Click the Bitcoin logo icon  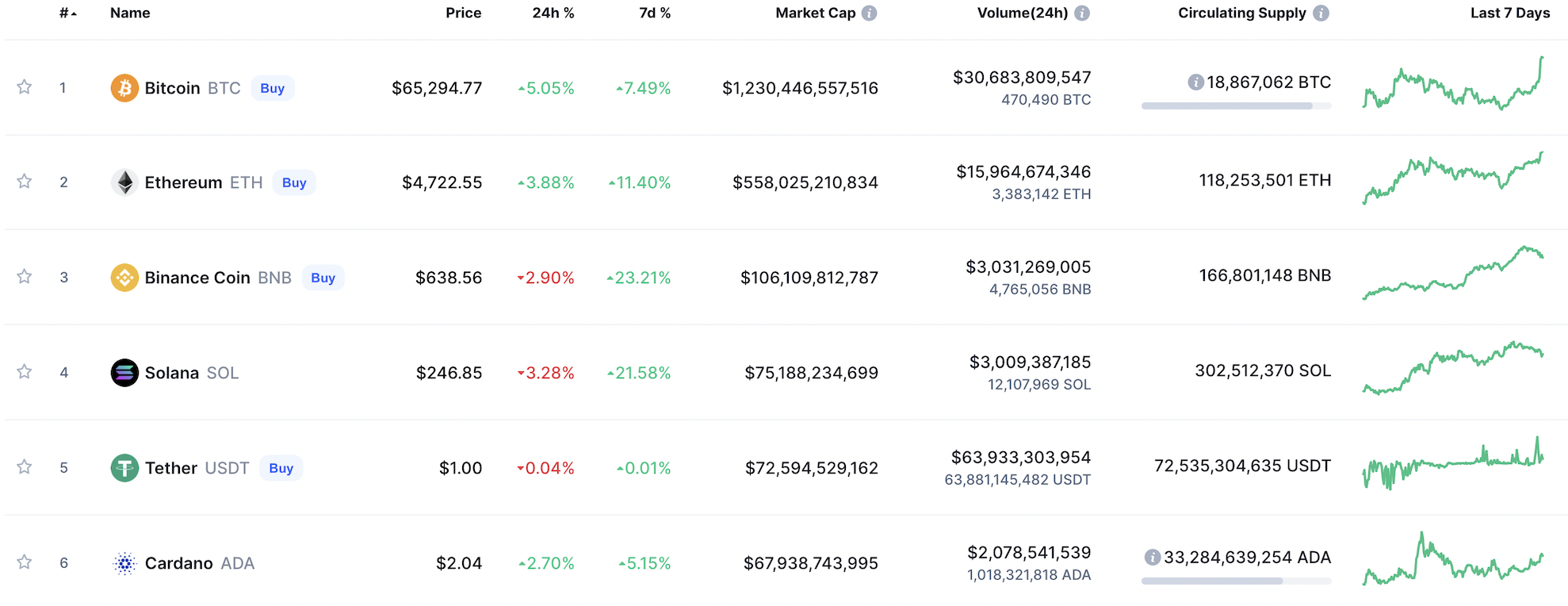click(x=124, y=88)
